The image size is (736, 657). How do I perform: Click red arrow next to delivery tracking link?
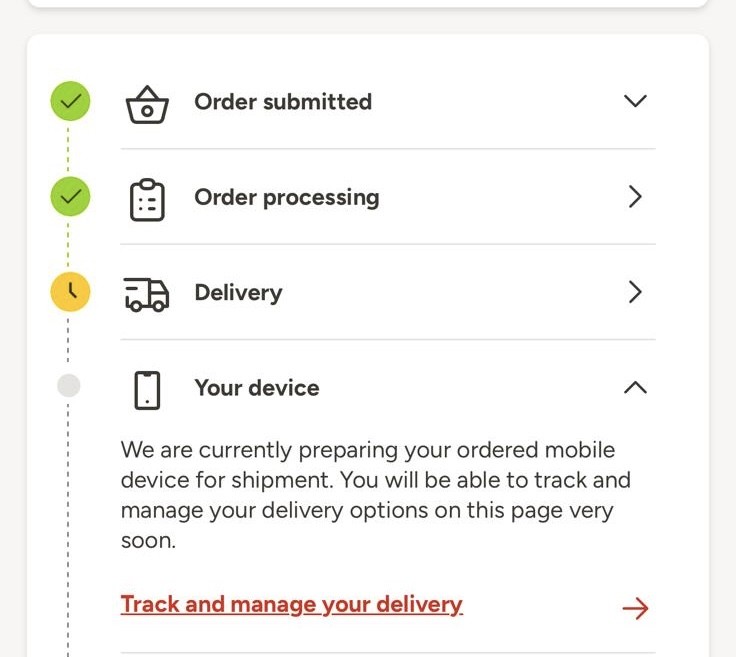[x=635, y=608]
